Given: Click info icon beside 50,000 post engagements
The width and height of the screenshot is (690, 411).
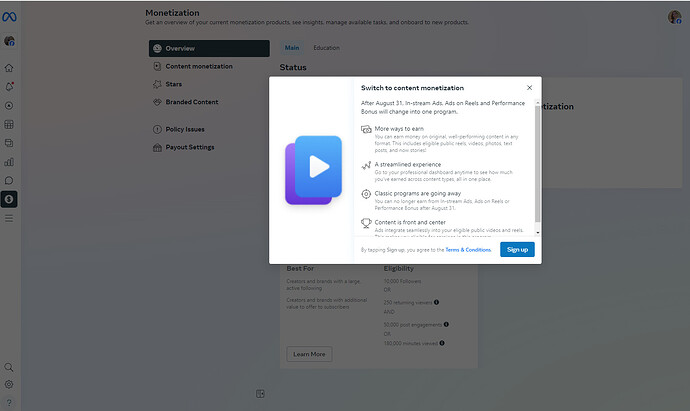Looking at the screenshot, I should pos(446,324).
